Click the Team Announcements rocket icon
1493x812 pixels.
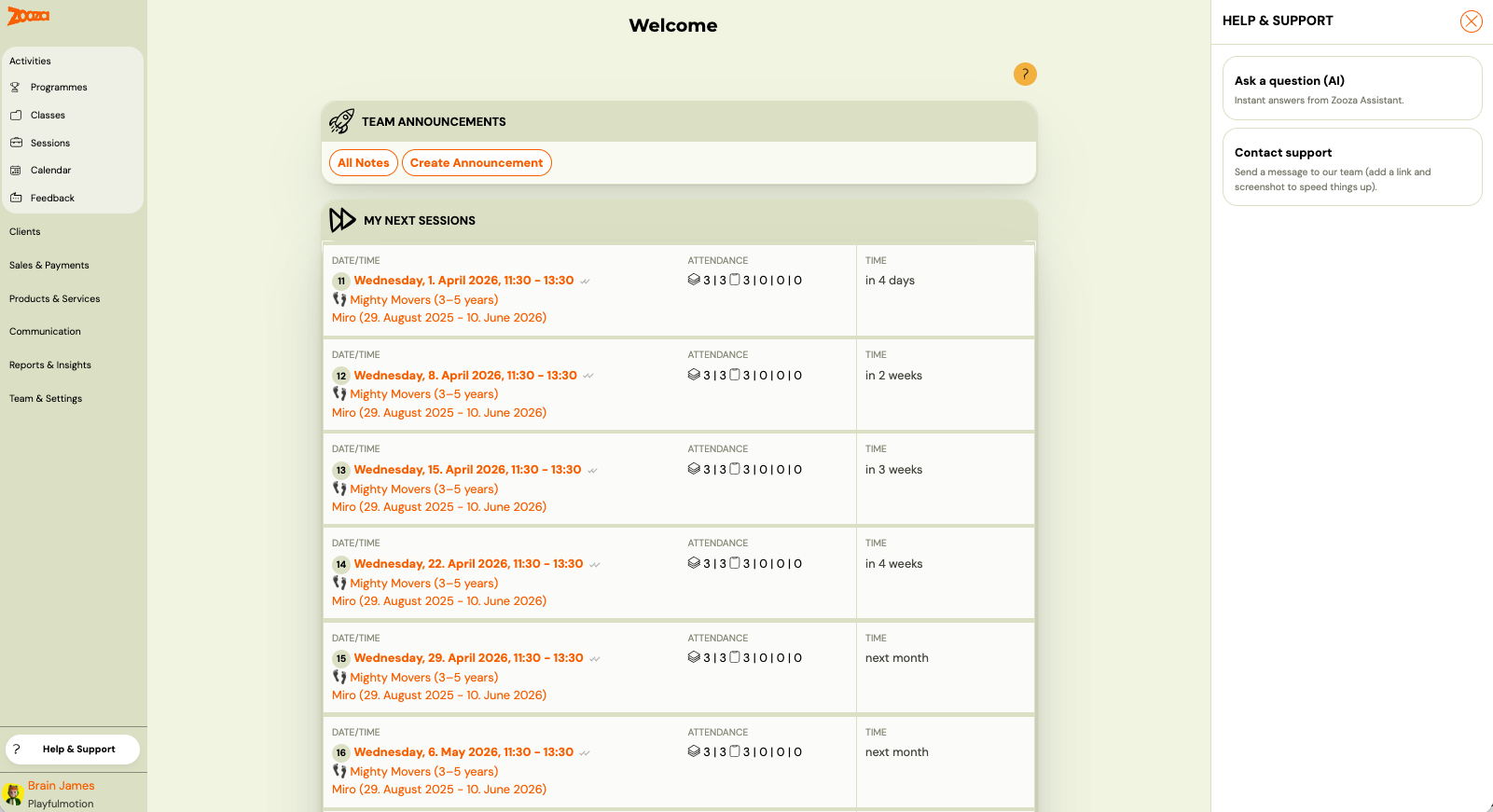click(x=341, y=121)
